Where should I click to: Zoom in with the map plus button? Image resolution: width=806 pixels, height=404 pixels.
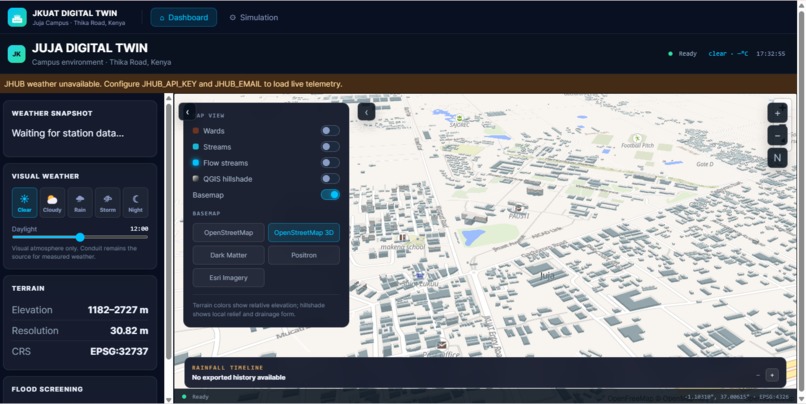coord(777,113)
